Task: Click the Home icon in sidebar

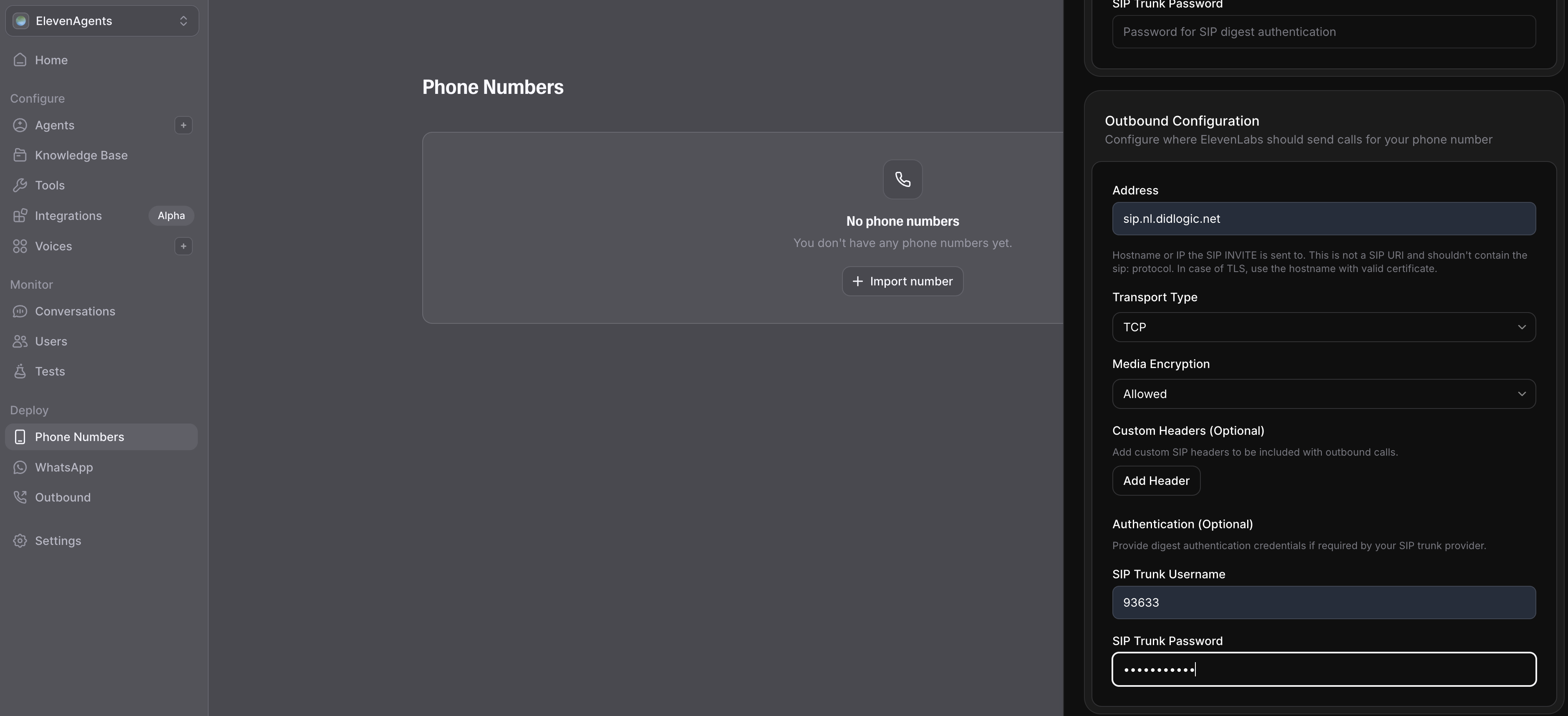Action: pos(20,60)
